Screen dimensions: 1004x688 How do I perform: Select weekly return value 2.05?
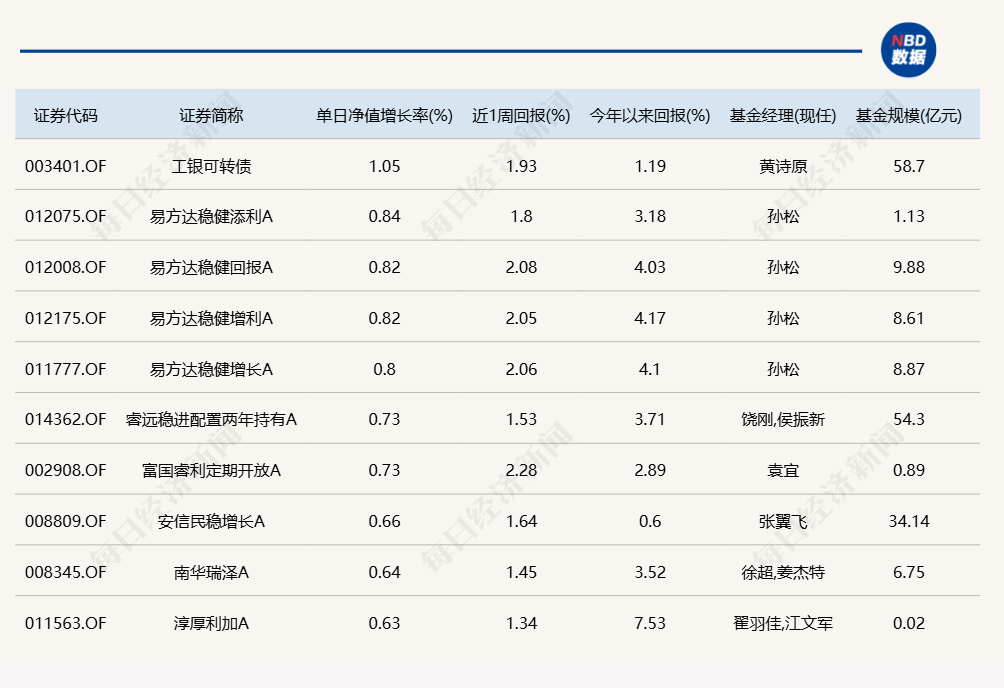pyautogui.click(x=521, y=318)
